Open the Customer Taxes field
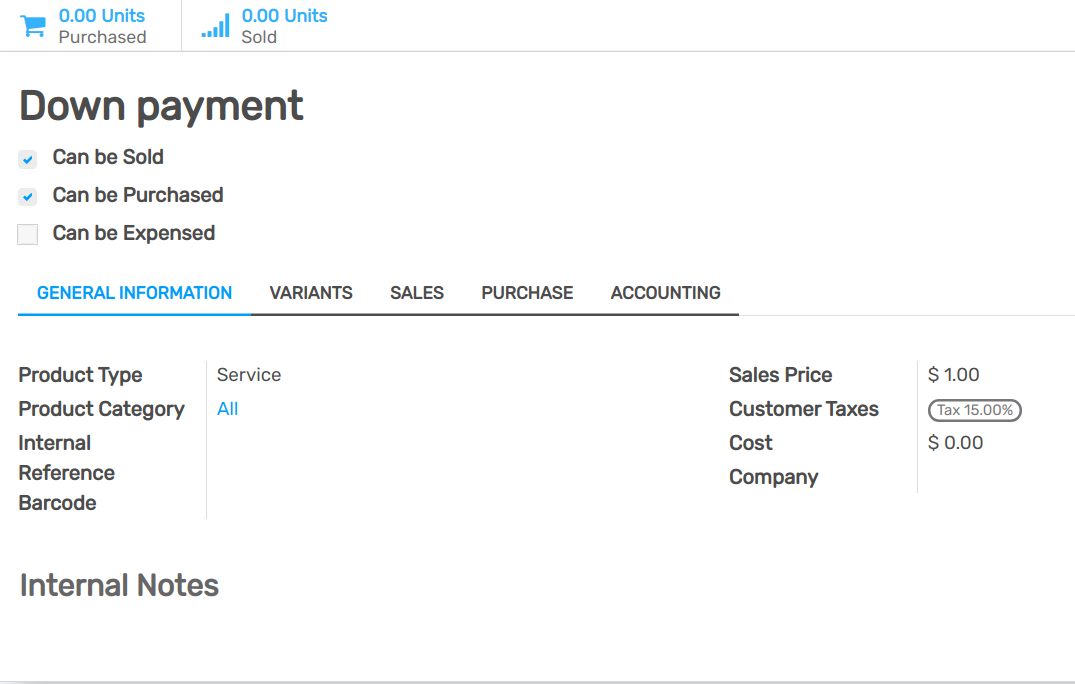 [974, 410]
